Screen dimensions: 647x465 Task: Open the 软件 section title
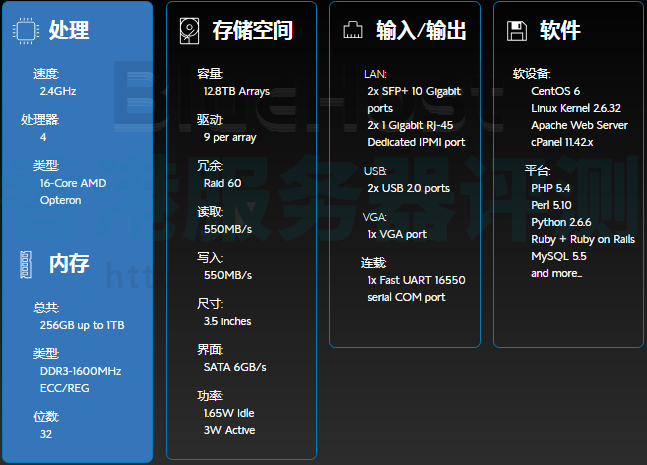click(560, 30)
